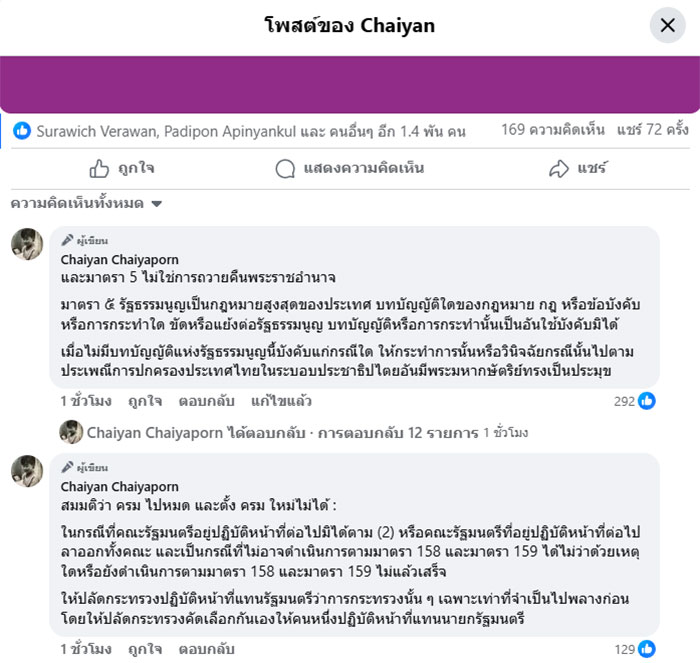
Task: Like the second comment via ถูกใจ
Action: [145, 649]
